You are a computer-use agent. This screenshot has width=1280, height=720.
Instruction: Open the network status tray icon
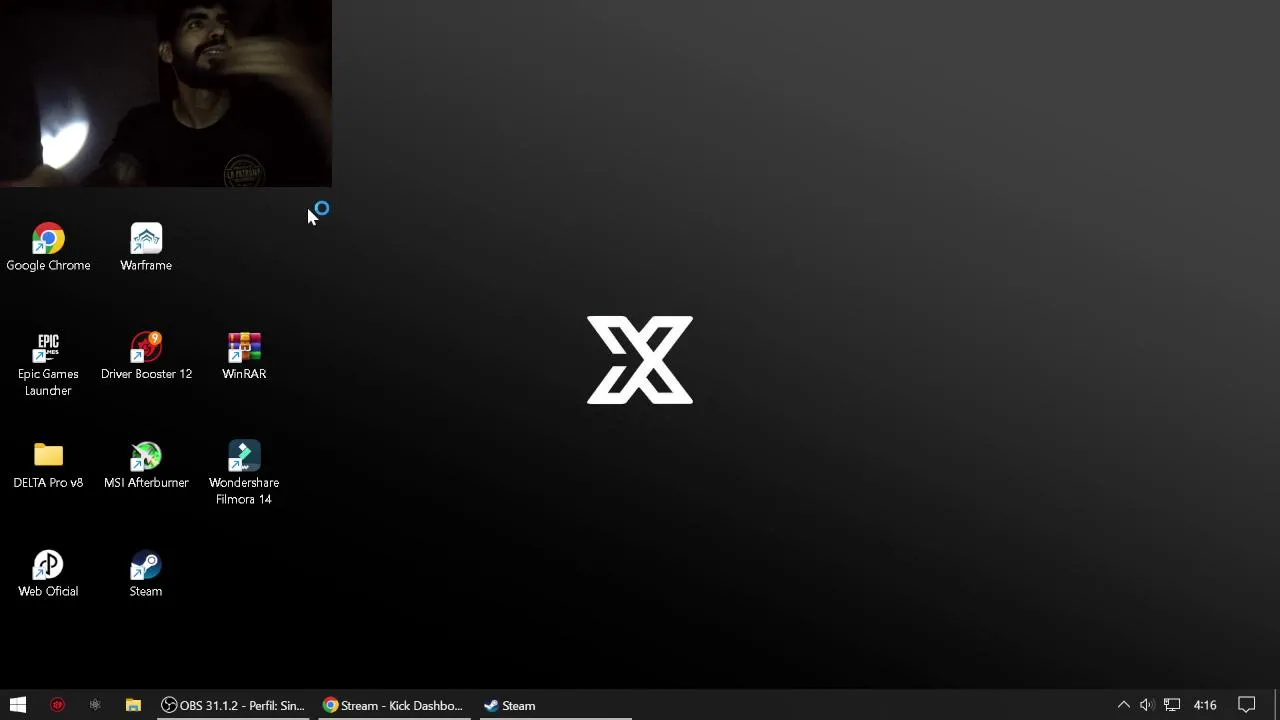(x=1171, y=705)
